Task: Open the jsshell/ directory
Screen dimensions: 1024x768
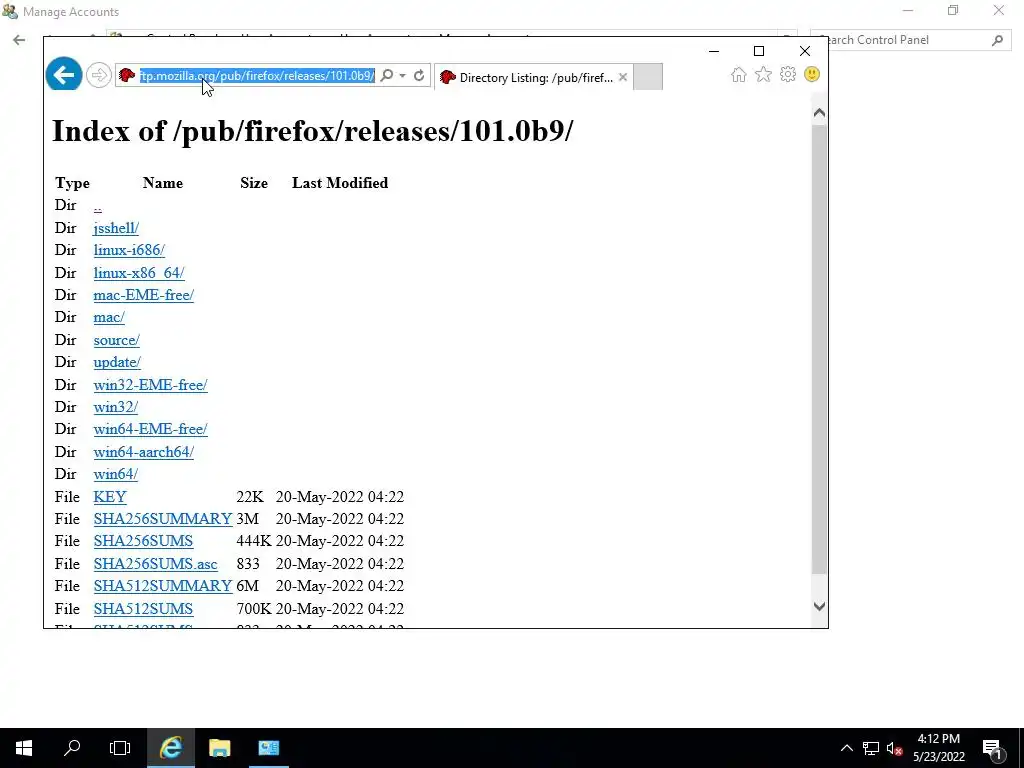Action: point(116,228)
